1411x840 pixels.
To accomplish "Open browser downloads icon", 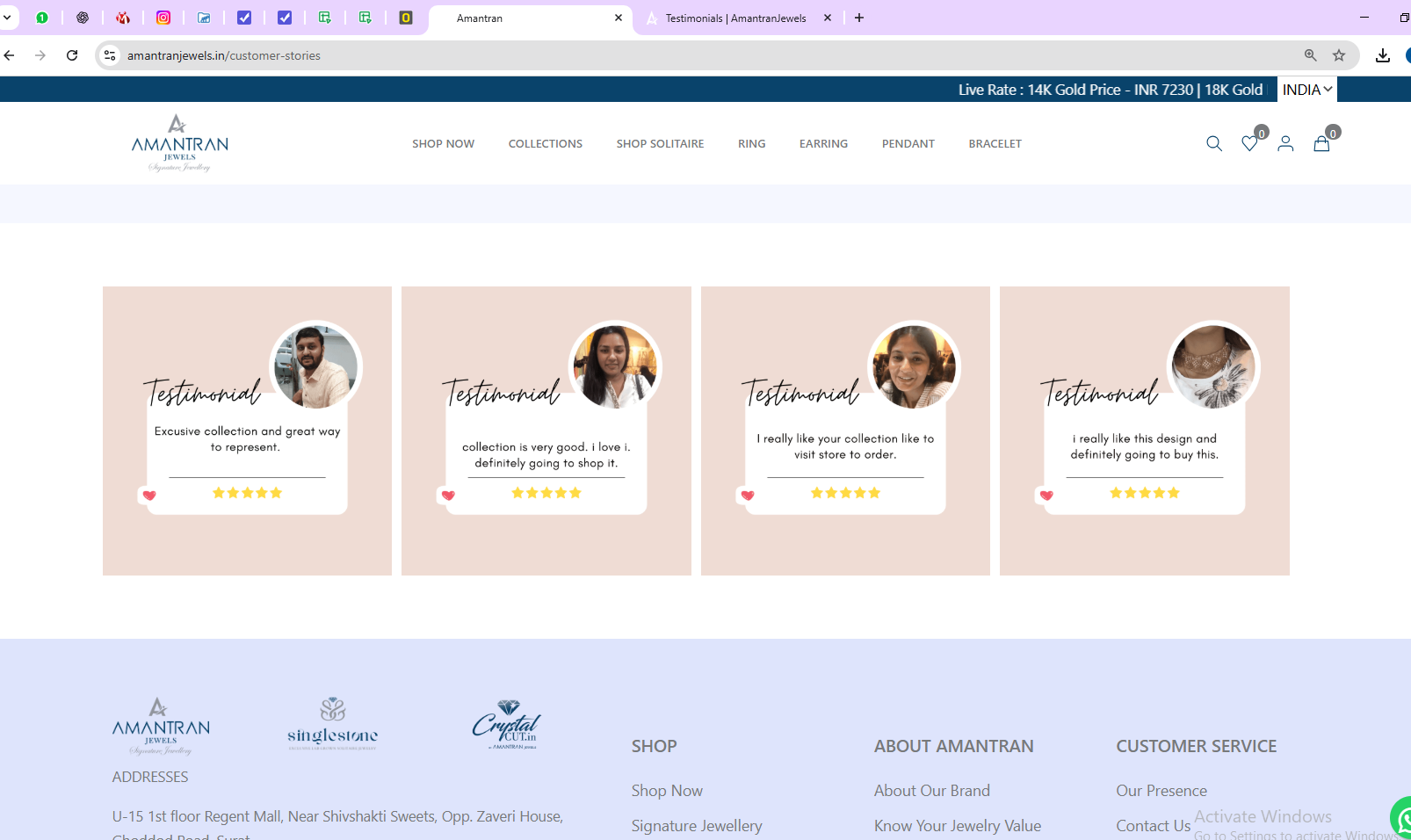I will coord(1382,55).
